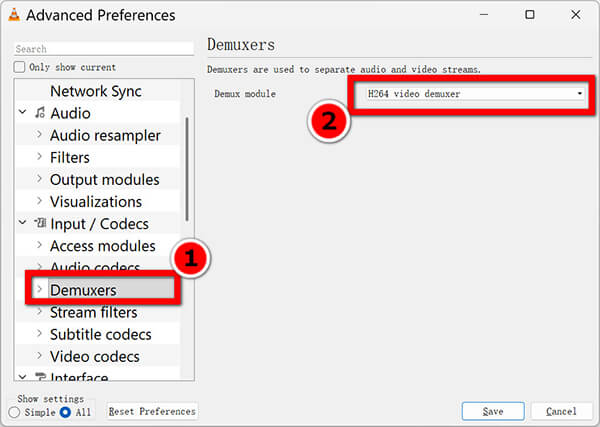Select the Simple settings radio button
Viewport: 600px width, 427px height.
point(14,412)
